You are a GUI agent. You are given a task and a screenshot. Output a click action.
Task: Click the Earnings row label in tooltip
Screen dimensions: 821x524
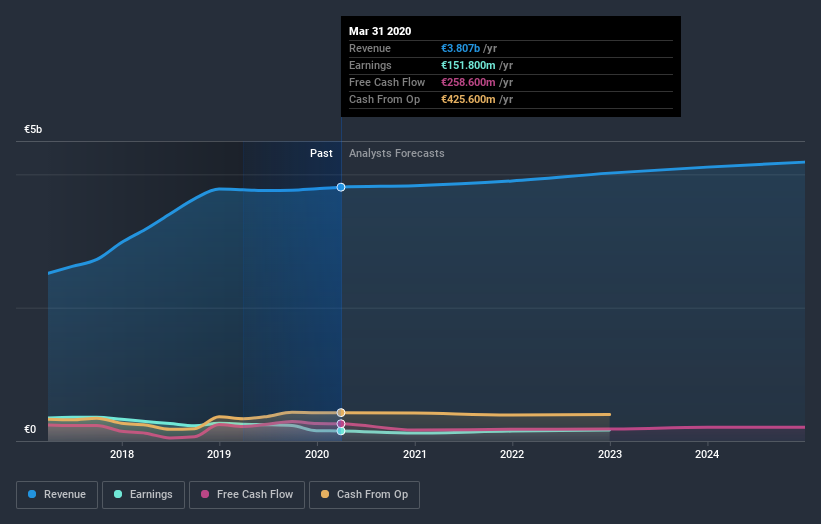click(370, 65)
